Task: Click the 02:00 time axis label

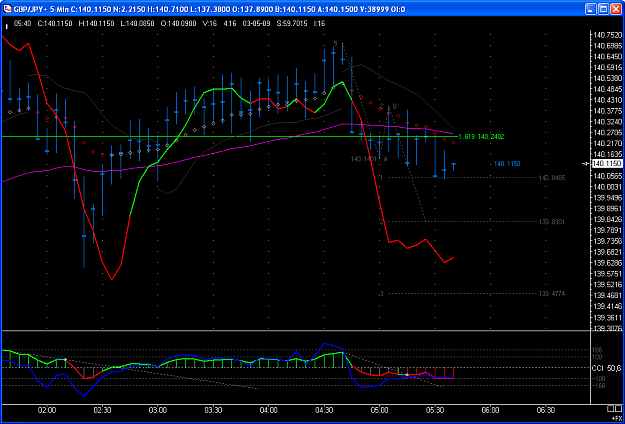Action: [47, 409]
